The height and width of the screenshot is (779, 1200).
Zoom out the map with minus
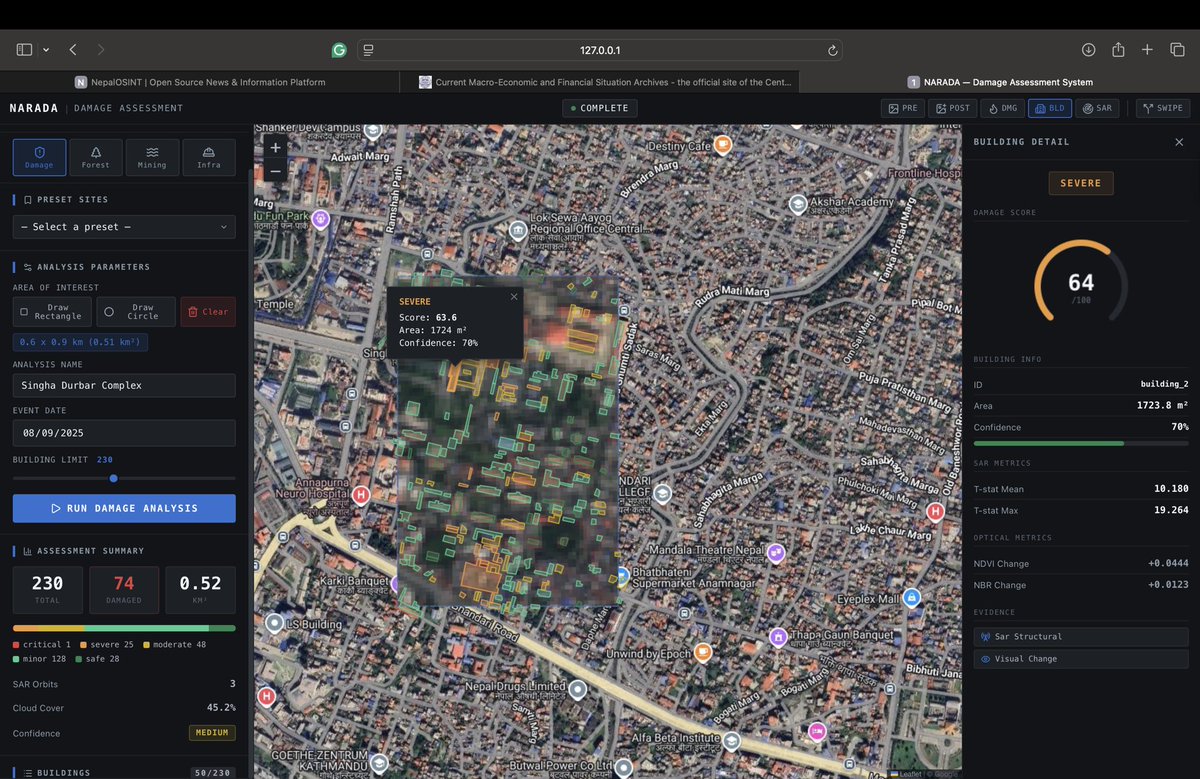276,171
